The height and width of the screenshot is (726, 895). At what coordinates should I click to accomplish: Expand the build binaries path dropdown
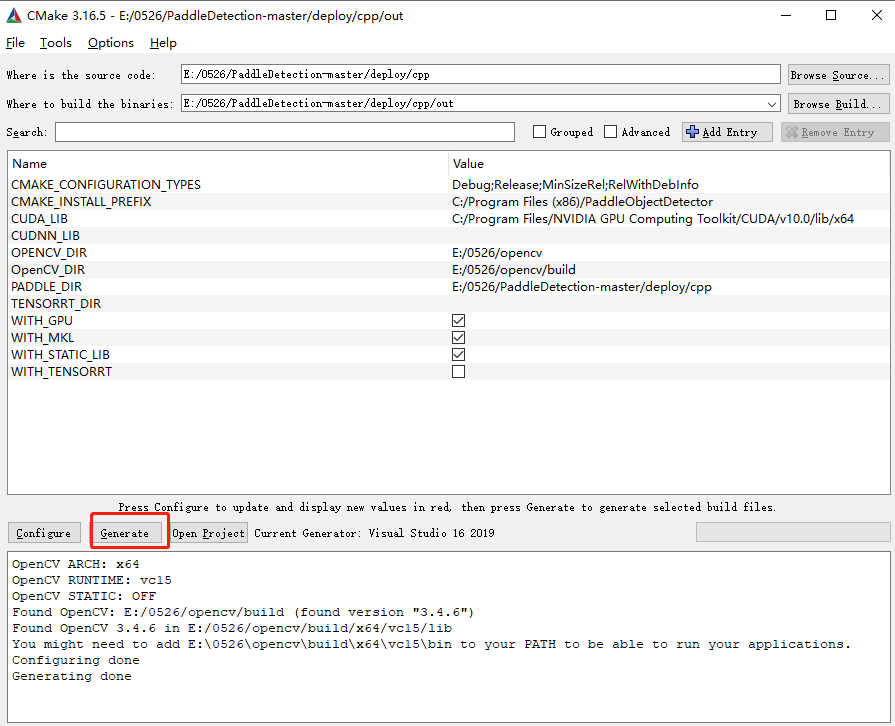(x=772, y=104)
